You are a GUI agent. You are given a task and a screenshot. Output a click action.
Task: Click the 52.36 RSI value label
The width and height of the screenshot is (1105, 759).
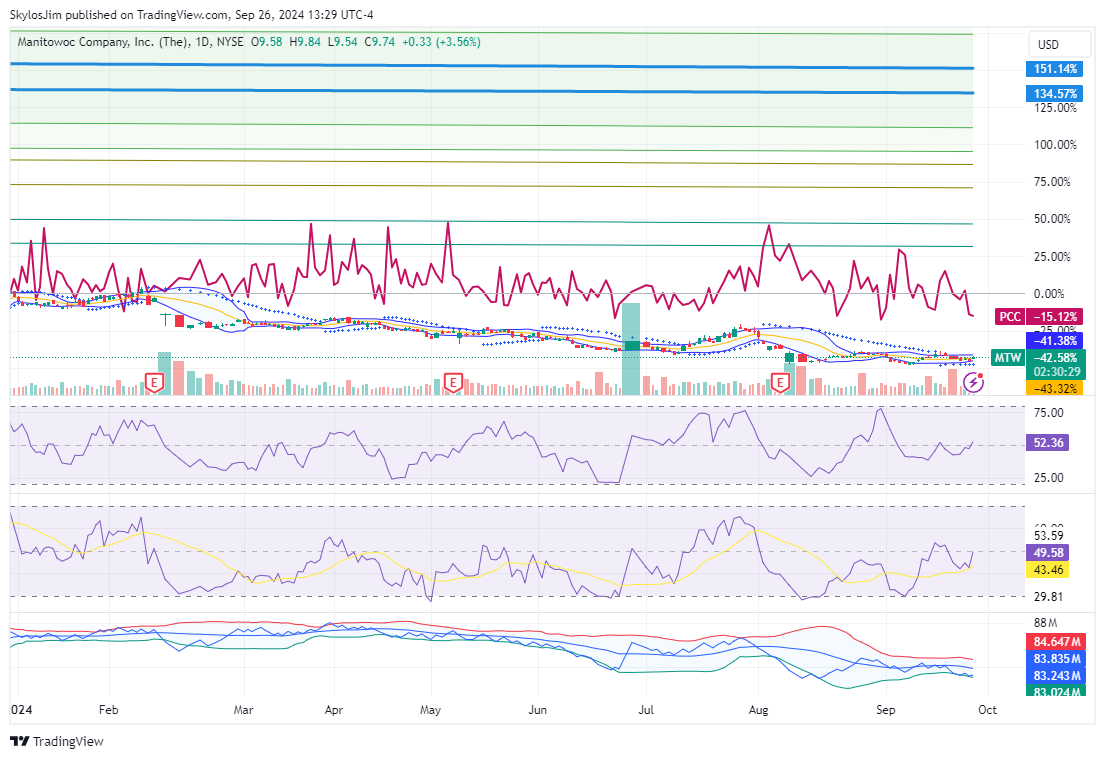1050,442
